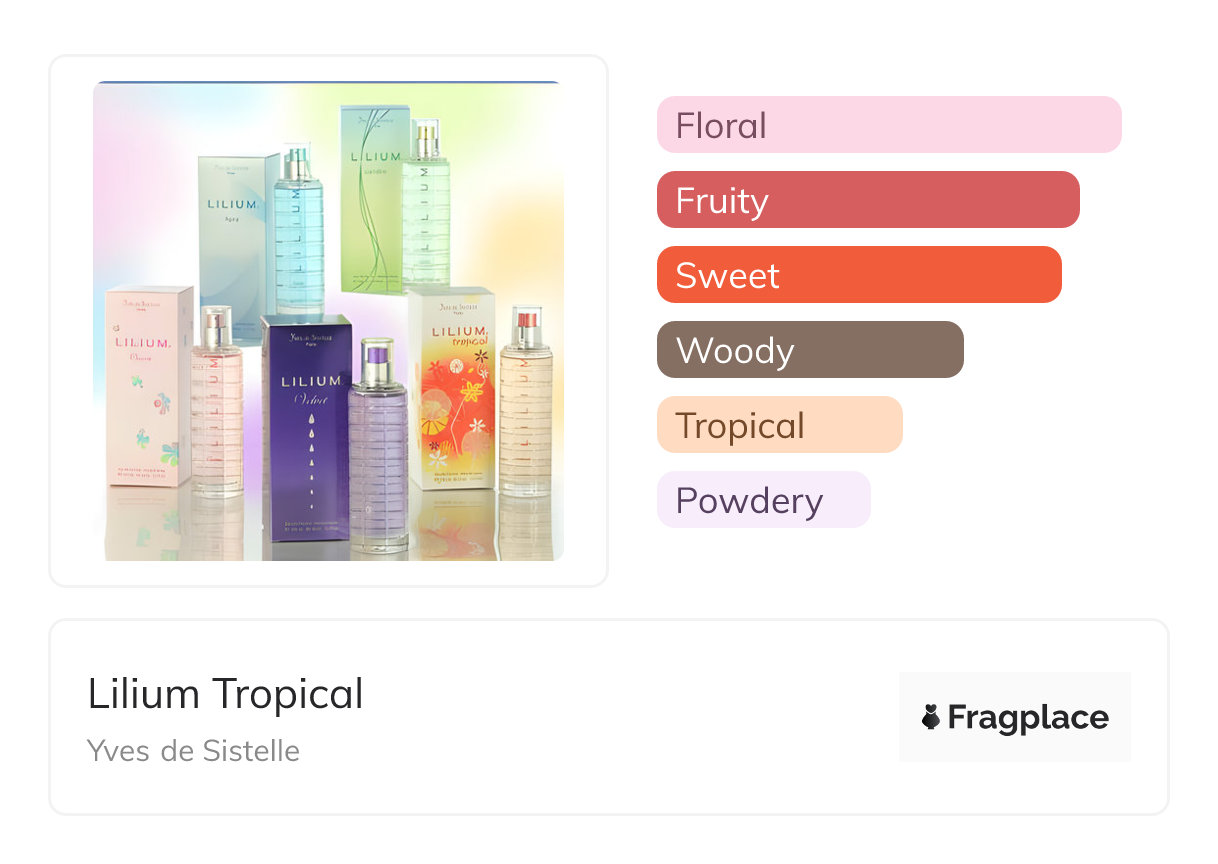Select the peach bottle with red cap
The height and width of the screenshot is (864, 1218).
525,405
